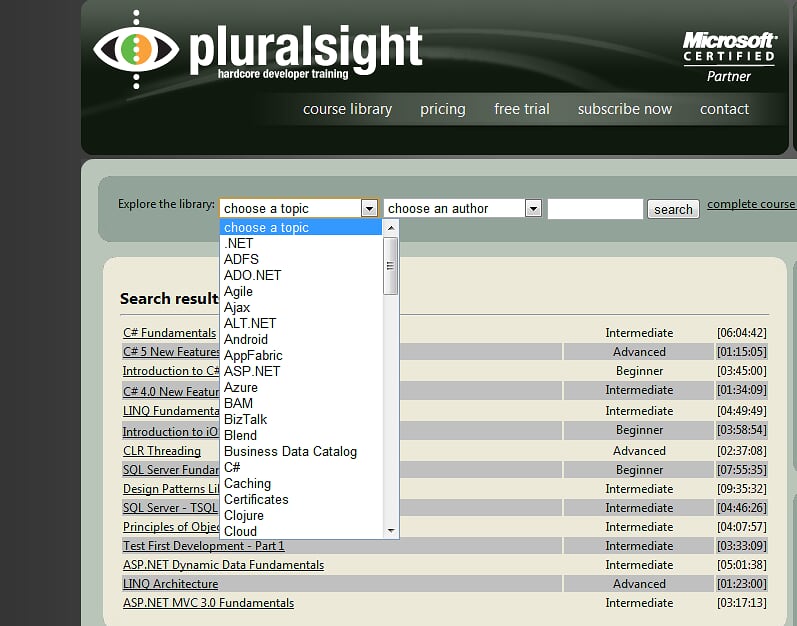Open the course library menu

click(x=347, y=109)
